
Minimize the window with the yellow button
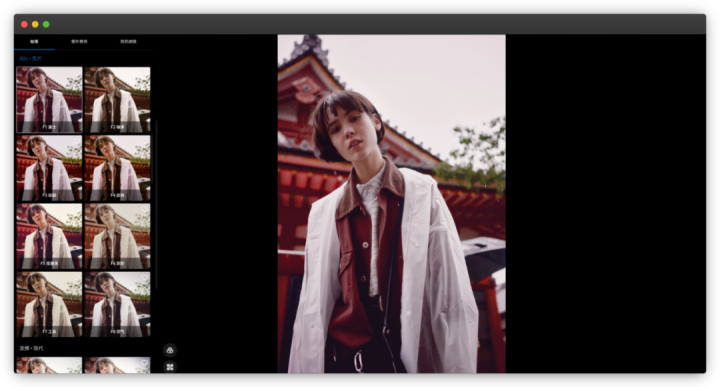coord(35,24)
